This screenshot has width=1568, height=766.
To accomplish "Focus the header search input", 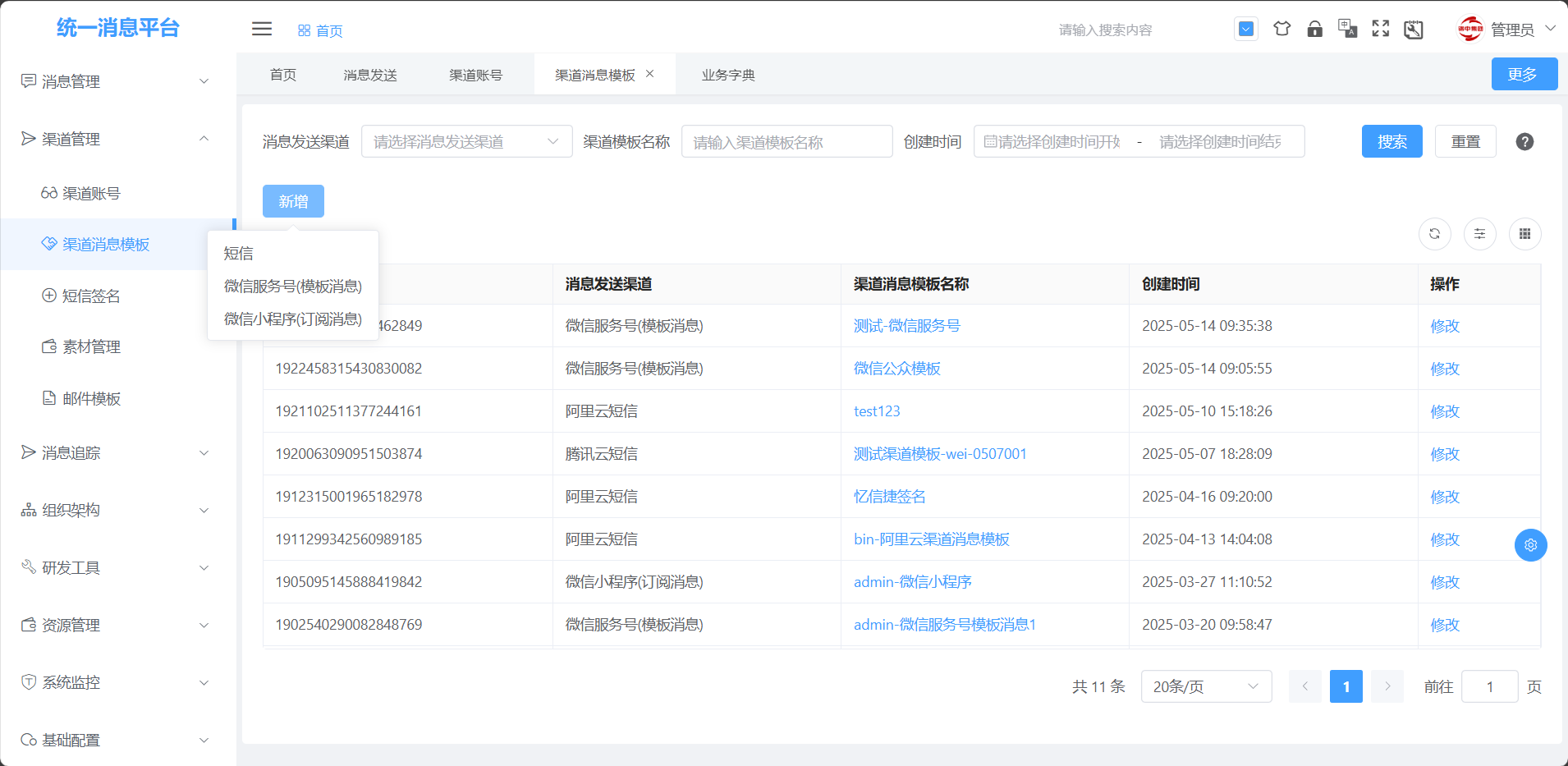I will point(1137,30).
